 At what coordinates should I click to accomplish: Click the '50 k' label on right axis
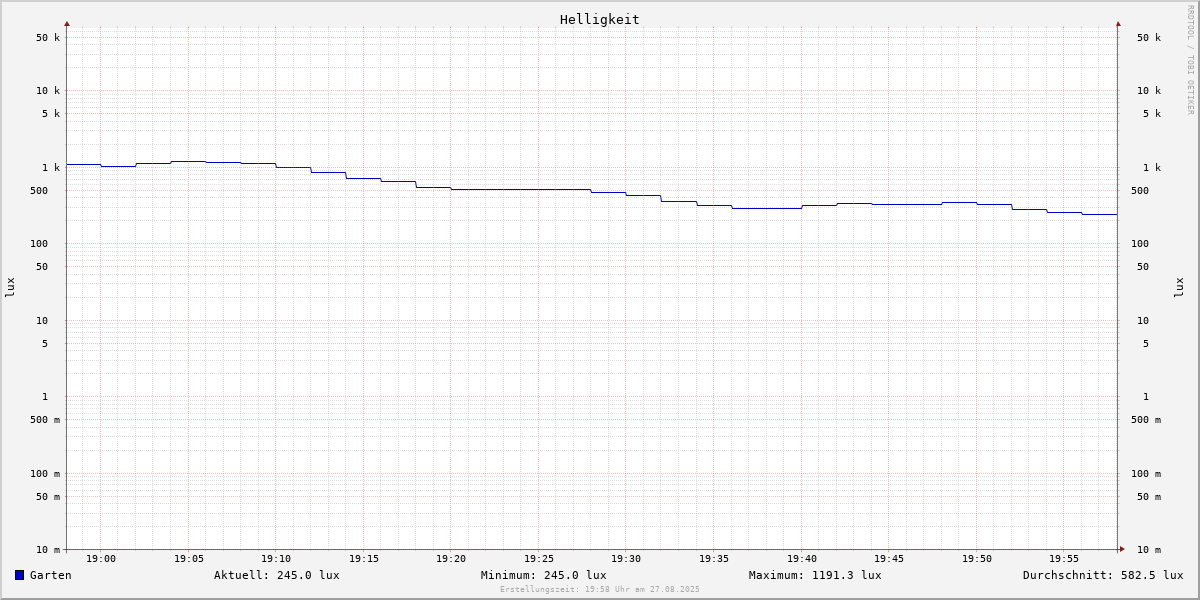point(1149,38)
